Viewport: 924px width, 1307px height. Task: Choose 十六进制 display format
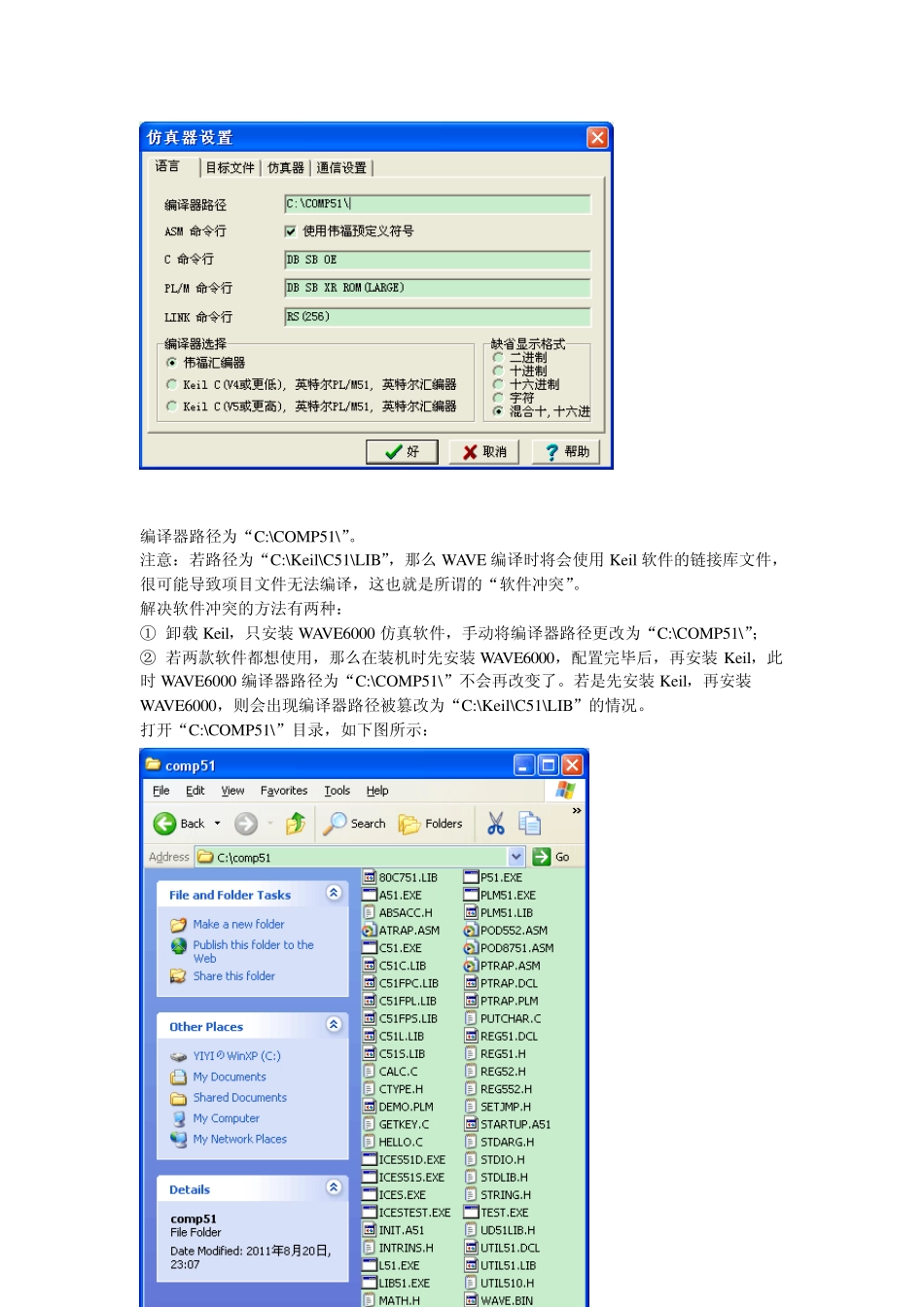point(498,384)
